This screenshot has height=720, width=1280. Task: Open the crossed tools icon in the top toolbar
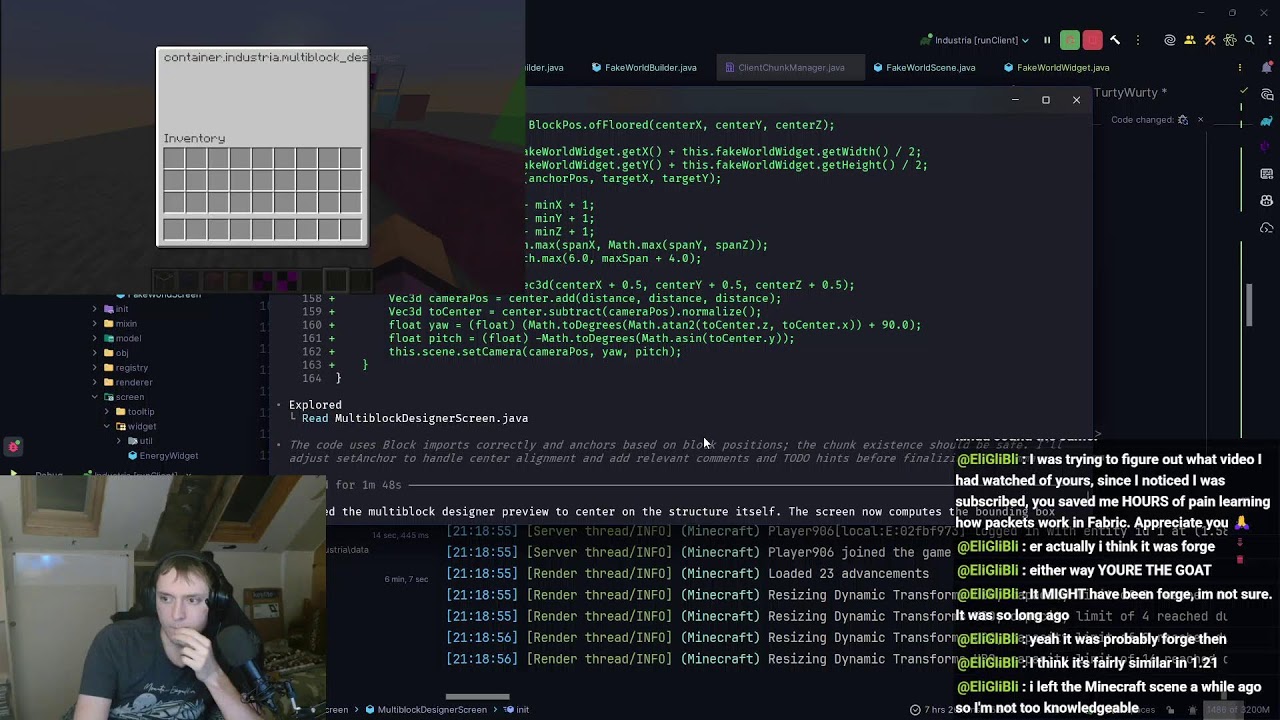(1210, 40)
